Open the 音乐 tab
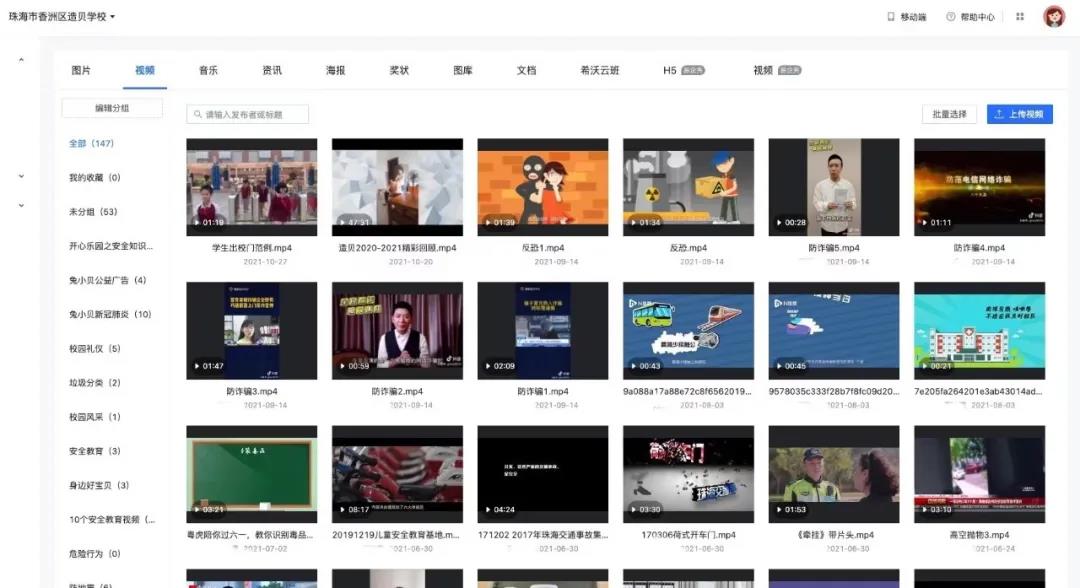This screenshot has width=1080, height=588. 208,70
